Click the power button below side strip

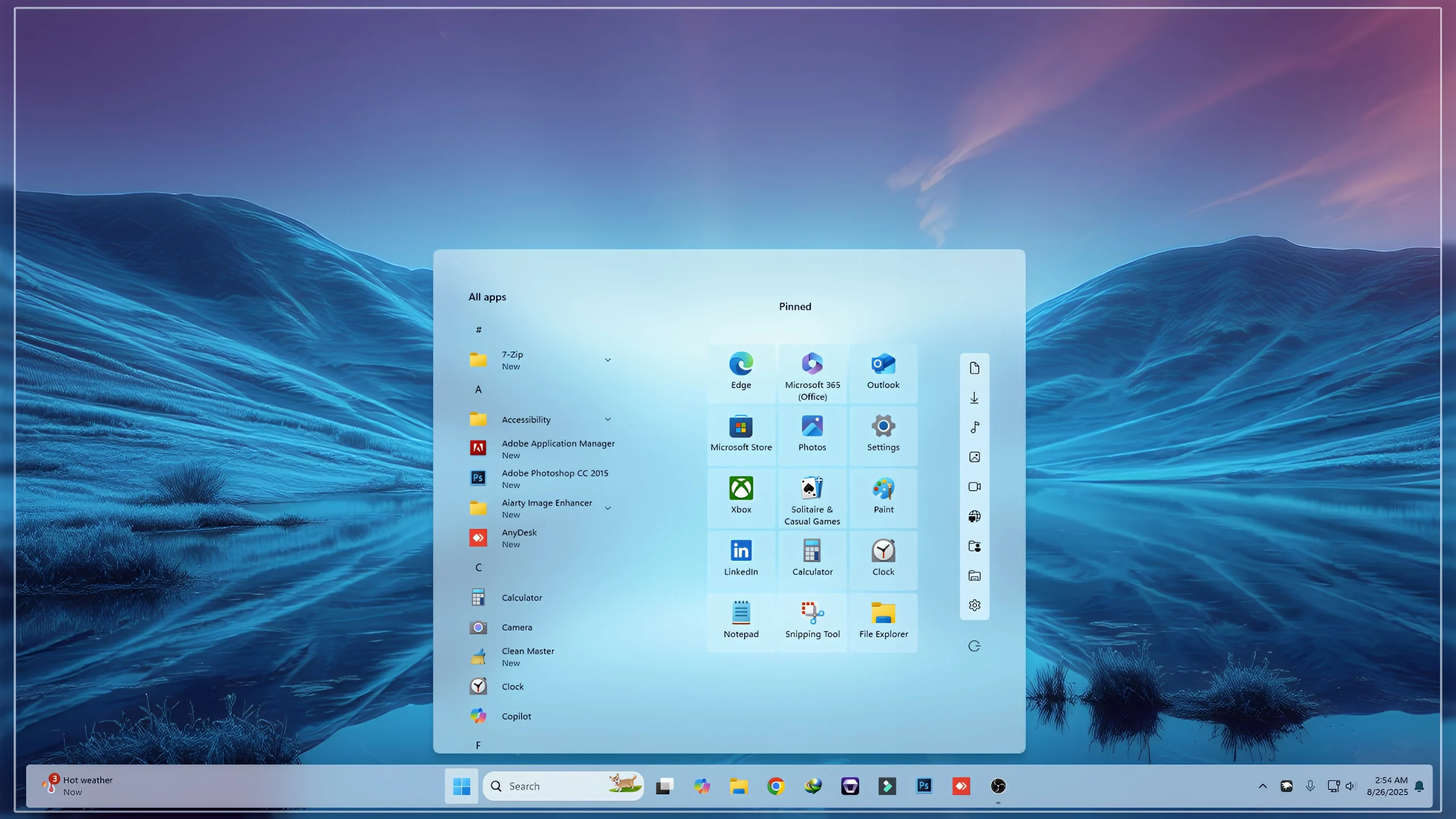(974, 646)
